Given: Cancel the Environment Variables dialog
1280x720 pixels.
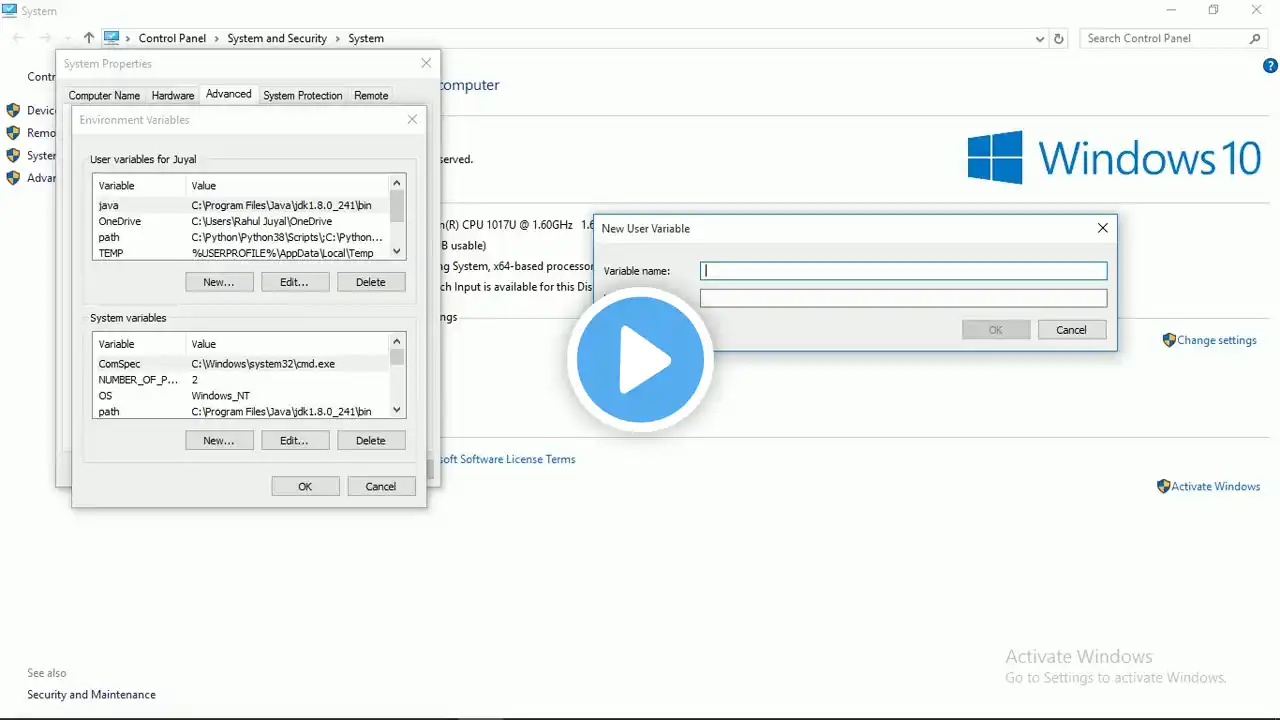Looking at the screenshot, I should (381, 486).
